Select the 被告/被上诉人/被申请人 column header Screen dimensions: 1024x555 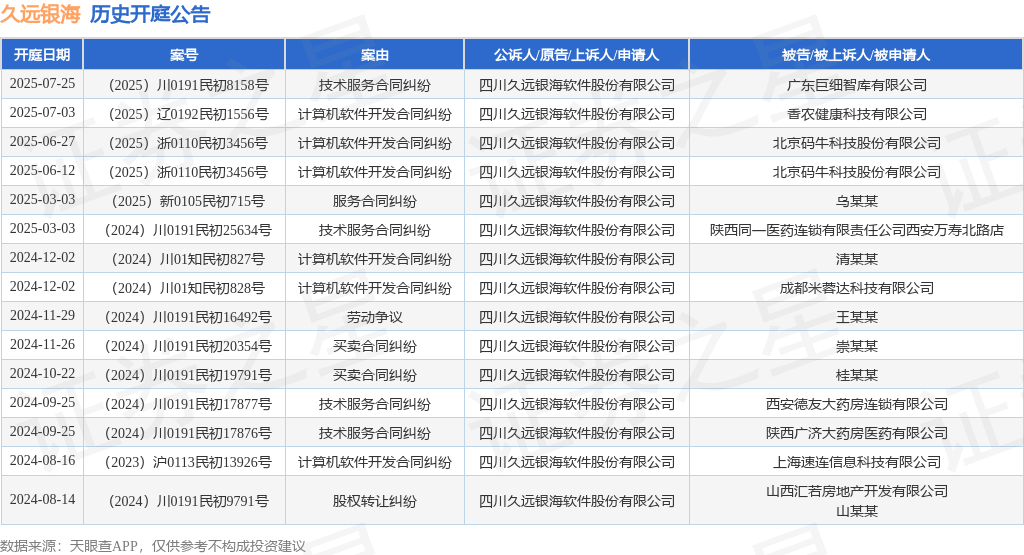tap(856, 55)
